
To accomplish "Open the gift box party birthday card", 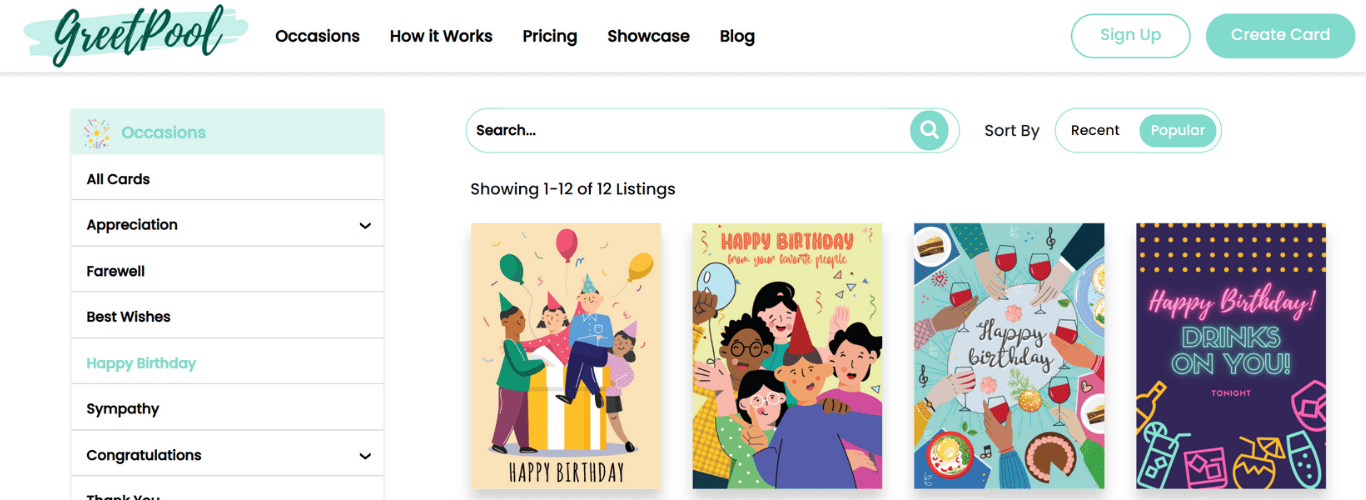I will coord(566,355).
